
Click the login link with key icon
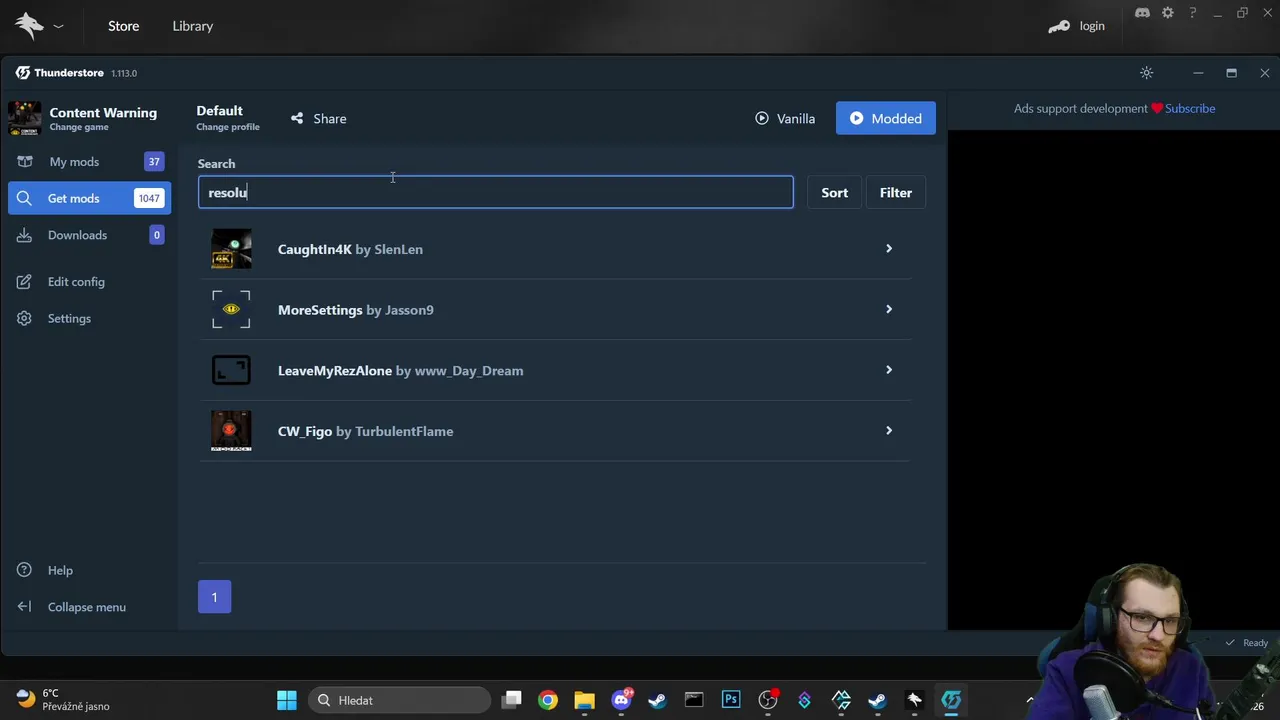1077,26
